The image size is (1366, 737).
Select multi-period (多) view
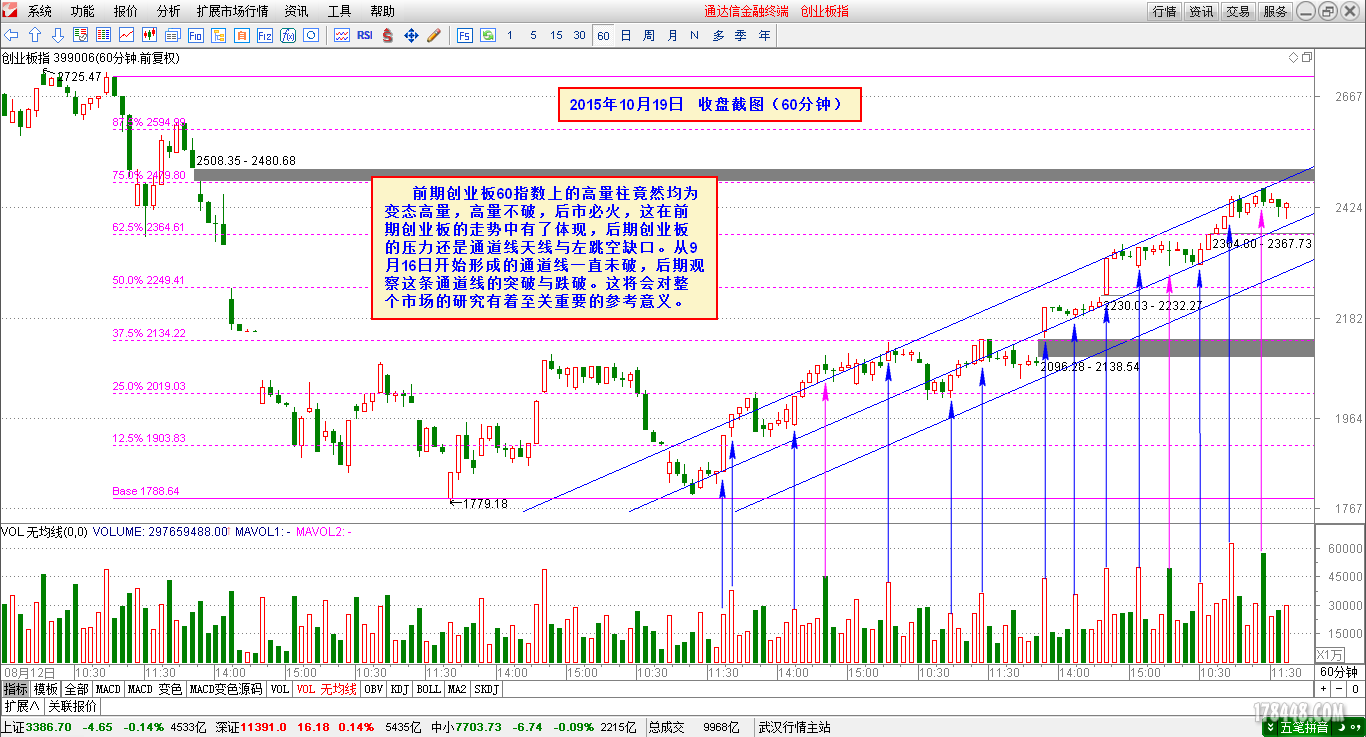pyautogui.click(x=718, y=35)
